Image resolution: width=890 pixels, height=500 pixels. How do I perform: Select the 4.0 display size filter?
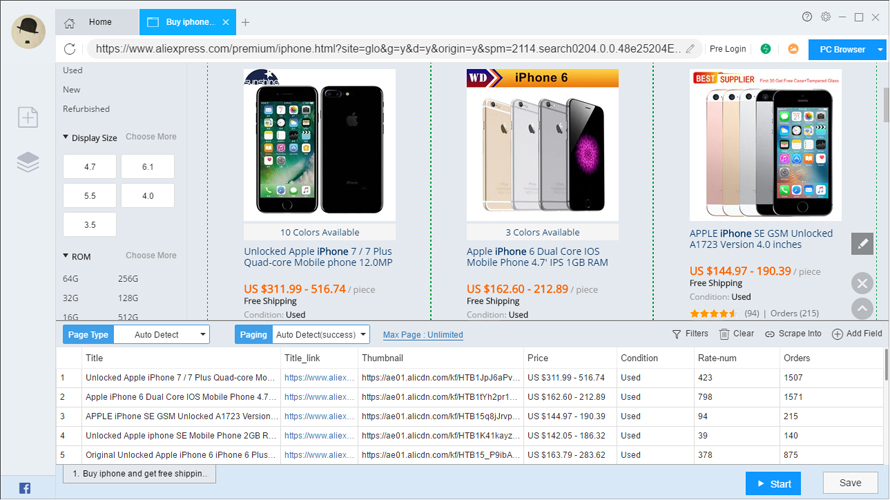pos(148,196)
